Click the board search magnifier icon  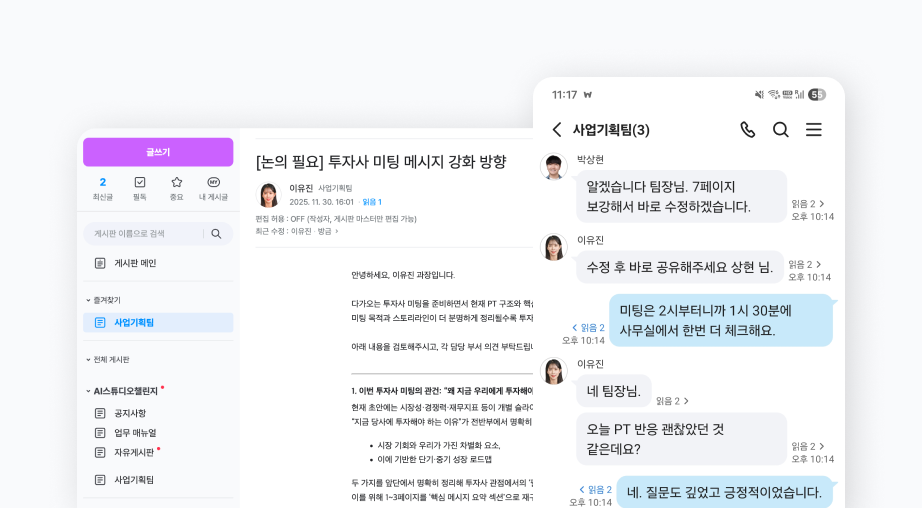[216, 233]
